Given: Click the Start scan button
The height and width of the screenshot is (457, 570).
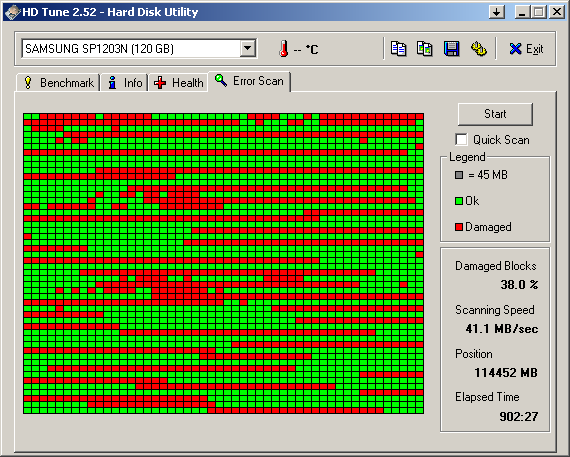Looking at the screenshot, I should click(495, 114).
